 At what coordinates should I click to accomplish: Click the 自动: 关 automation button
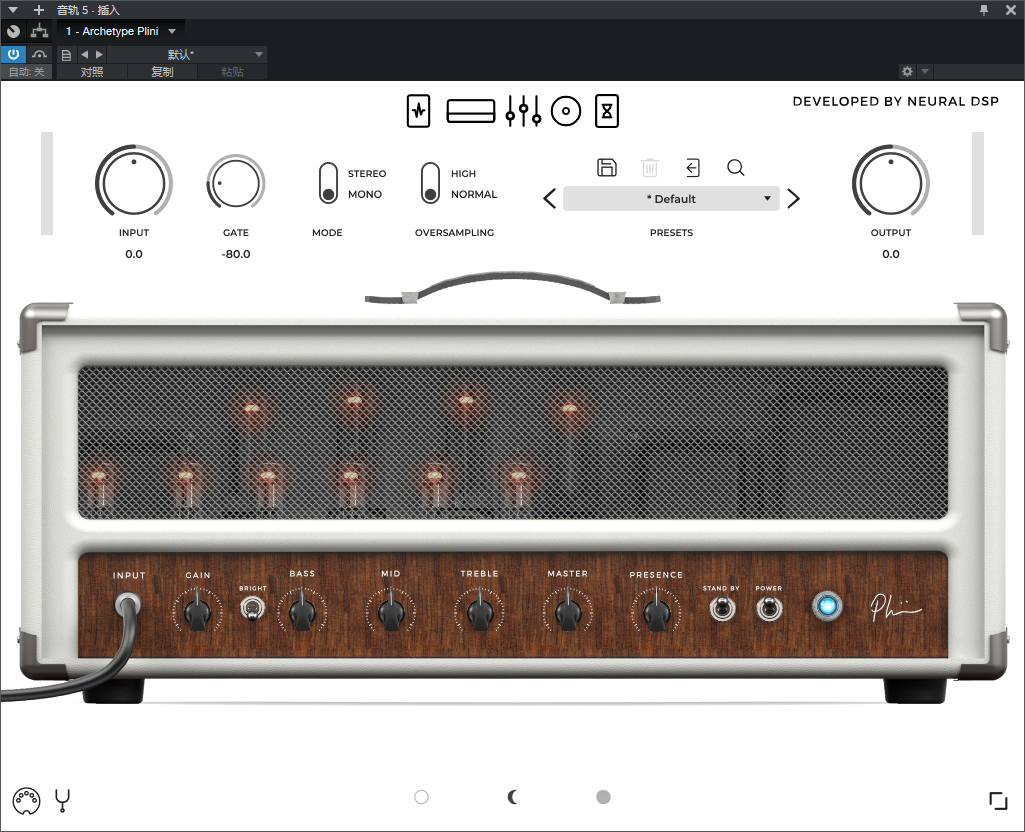(x=27, y=72)
